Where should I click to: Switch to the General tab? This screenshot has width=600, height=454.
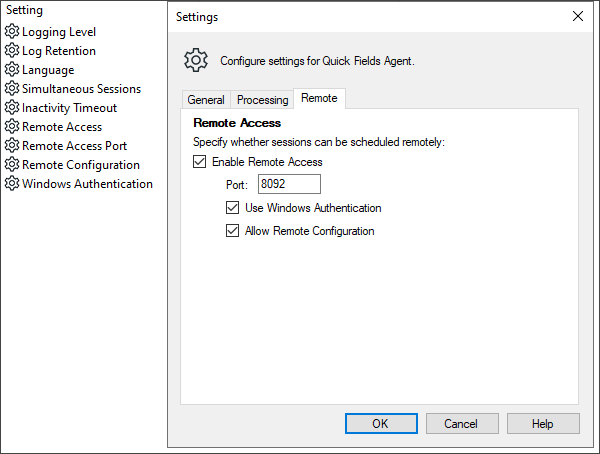coord(206,100)
